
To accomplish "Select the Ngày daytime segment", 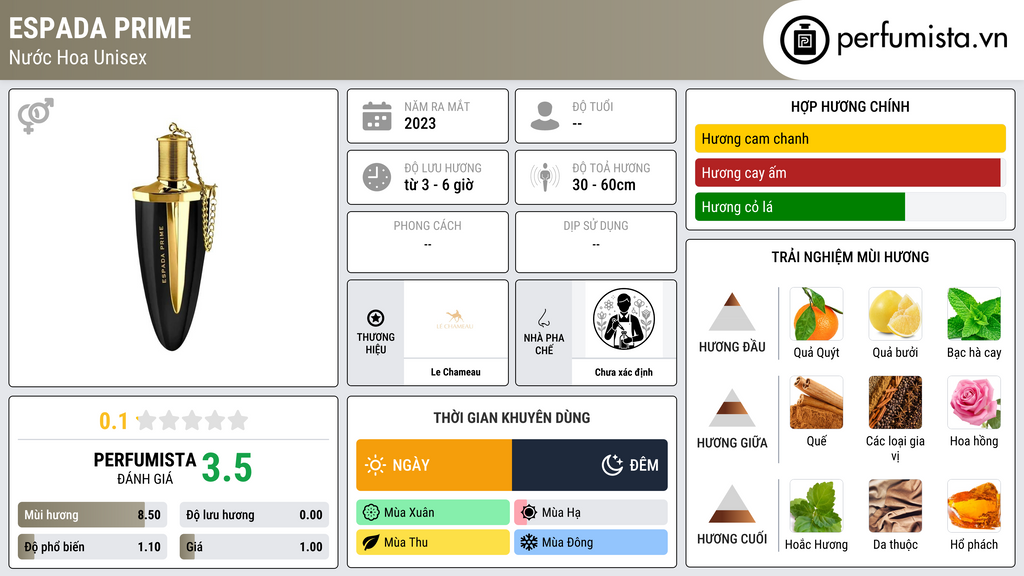I will pyautogui.click(x=434, y=465).
